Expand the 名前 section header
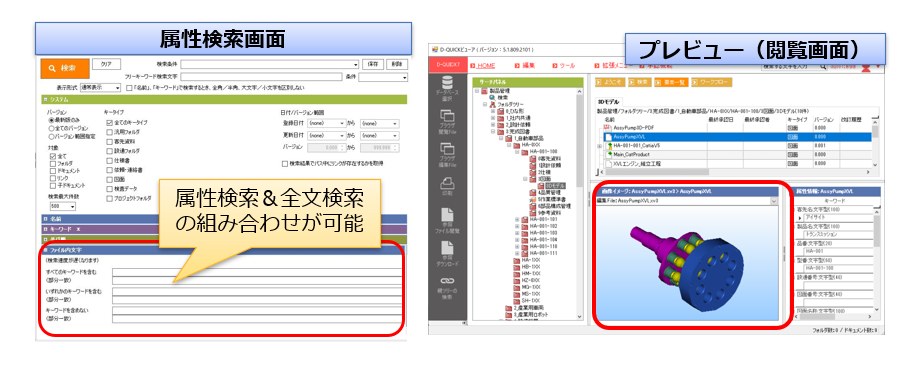 click(224, 219)
